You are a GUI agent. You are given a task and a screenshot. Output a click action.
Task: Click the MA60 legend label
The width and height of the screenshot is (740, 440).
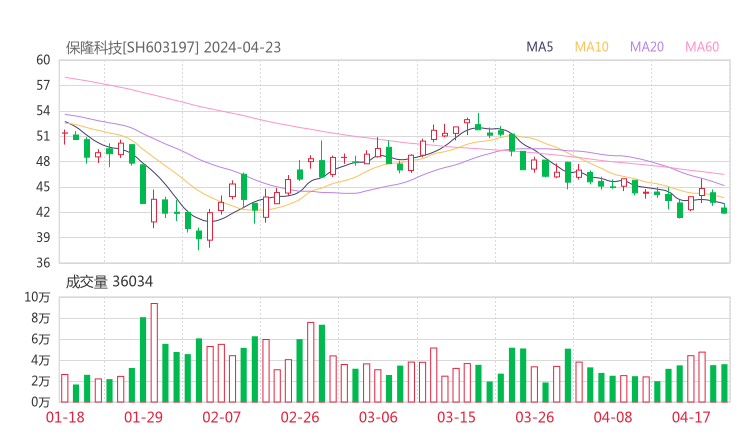click(702, 47)
